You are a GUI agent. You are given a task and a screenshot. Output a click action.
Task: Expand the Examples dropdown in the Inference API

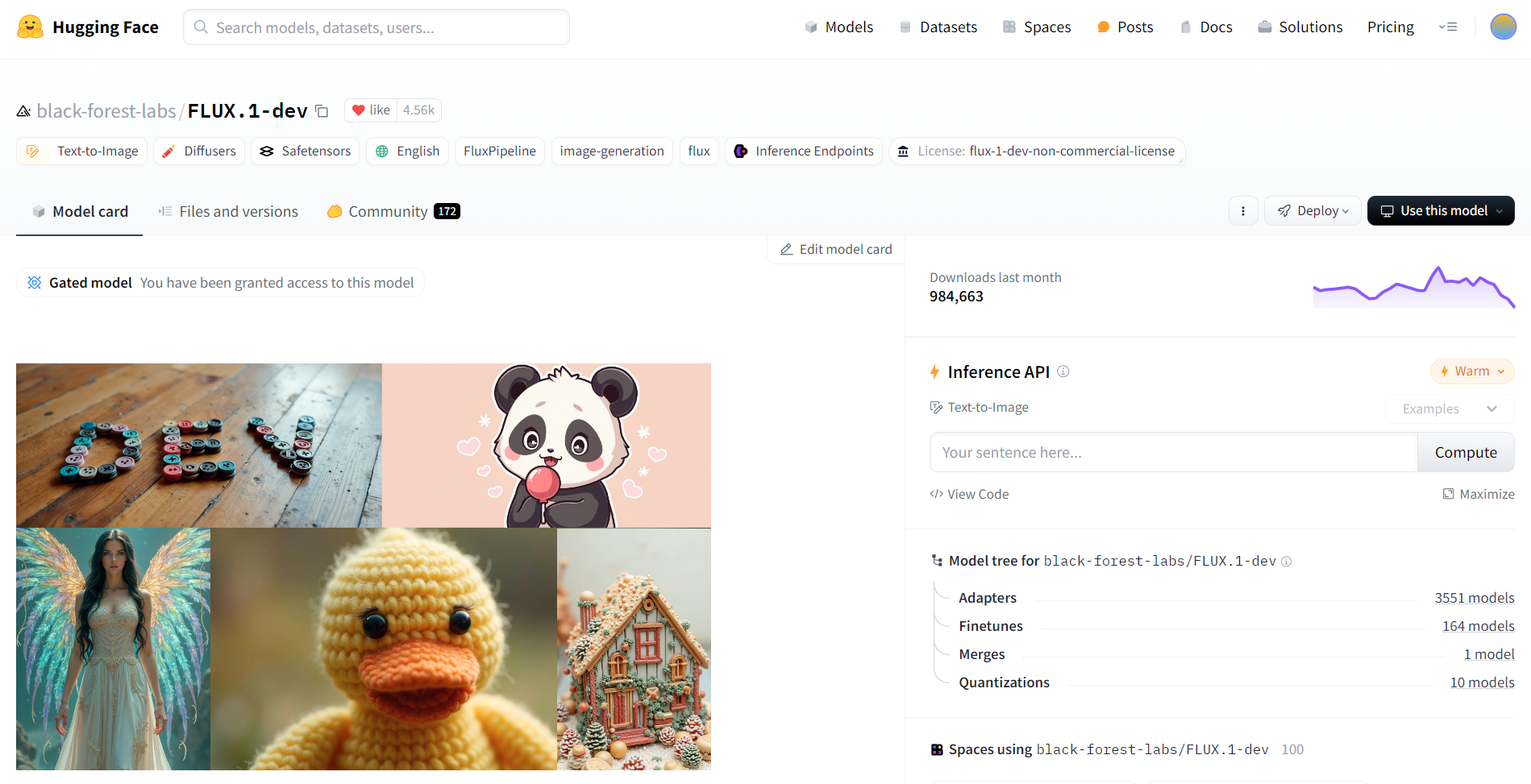(x=1448, y=409)
